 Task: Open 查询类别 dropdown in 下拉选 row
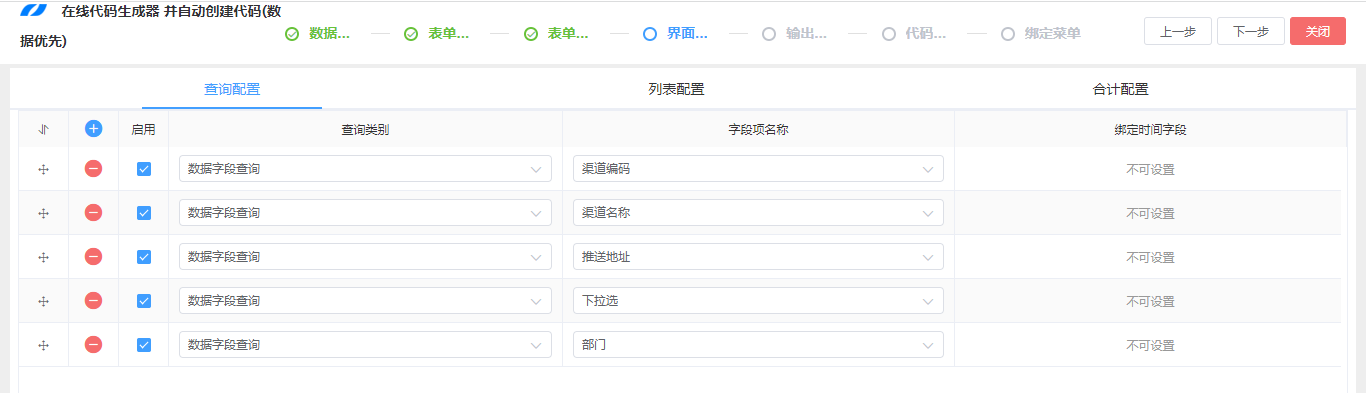[365, 301]
